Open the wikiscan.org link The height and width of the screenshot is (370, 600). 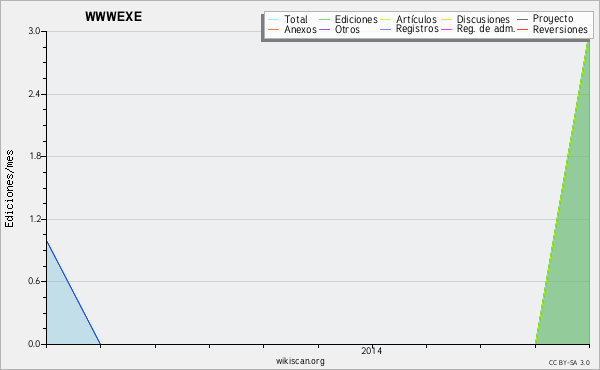(300, 361)
